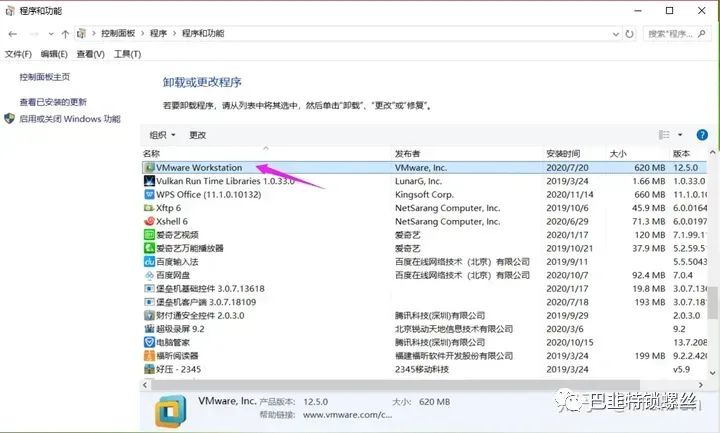The width and height of the screenshot is (720, 433).
Task: Open the 查看(V) menu
Action: (90, 54)
